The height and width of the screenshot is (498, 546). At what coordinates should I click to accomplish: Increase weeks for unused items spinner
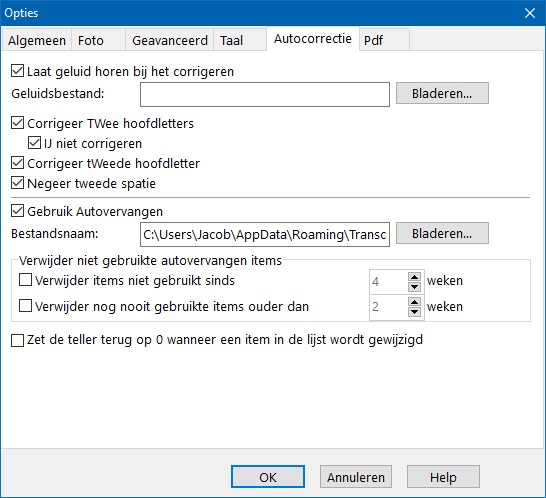(x=414, y=277)
